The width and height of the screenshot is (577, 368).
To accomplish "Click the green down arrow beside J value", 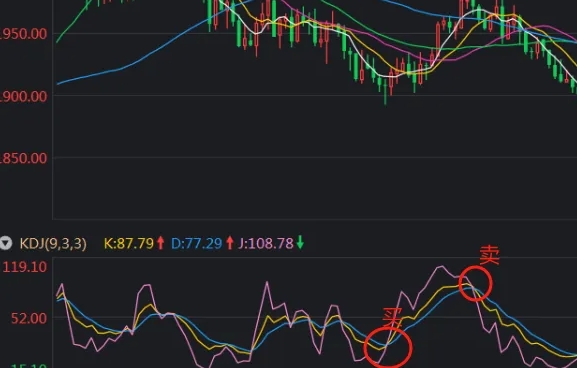I will point(300,243).
